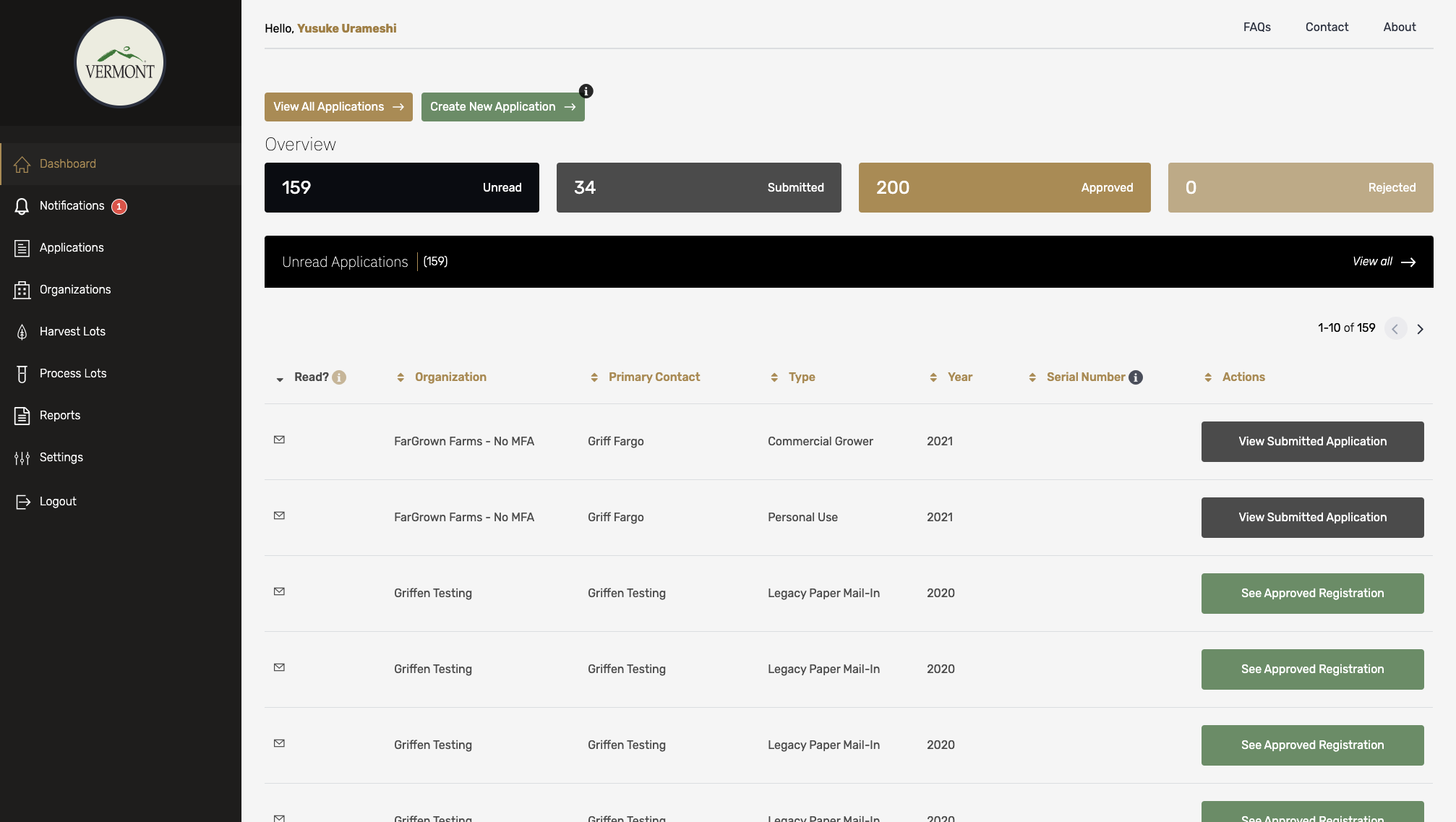Go to previous page of applications
The height and width of the screenshot is (822, 1456).
(1395, 329)
